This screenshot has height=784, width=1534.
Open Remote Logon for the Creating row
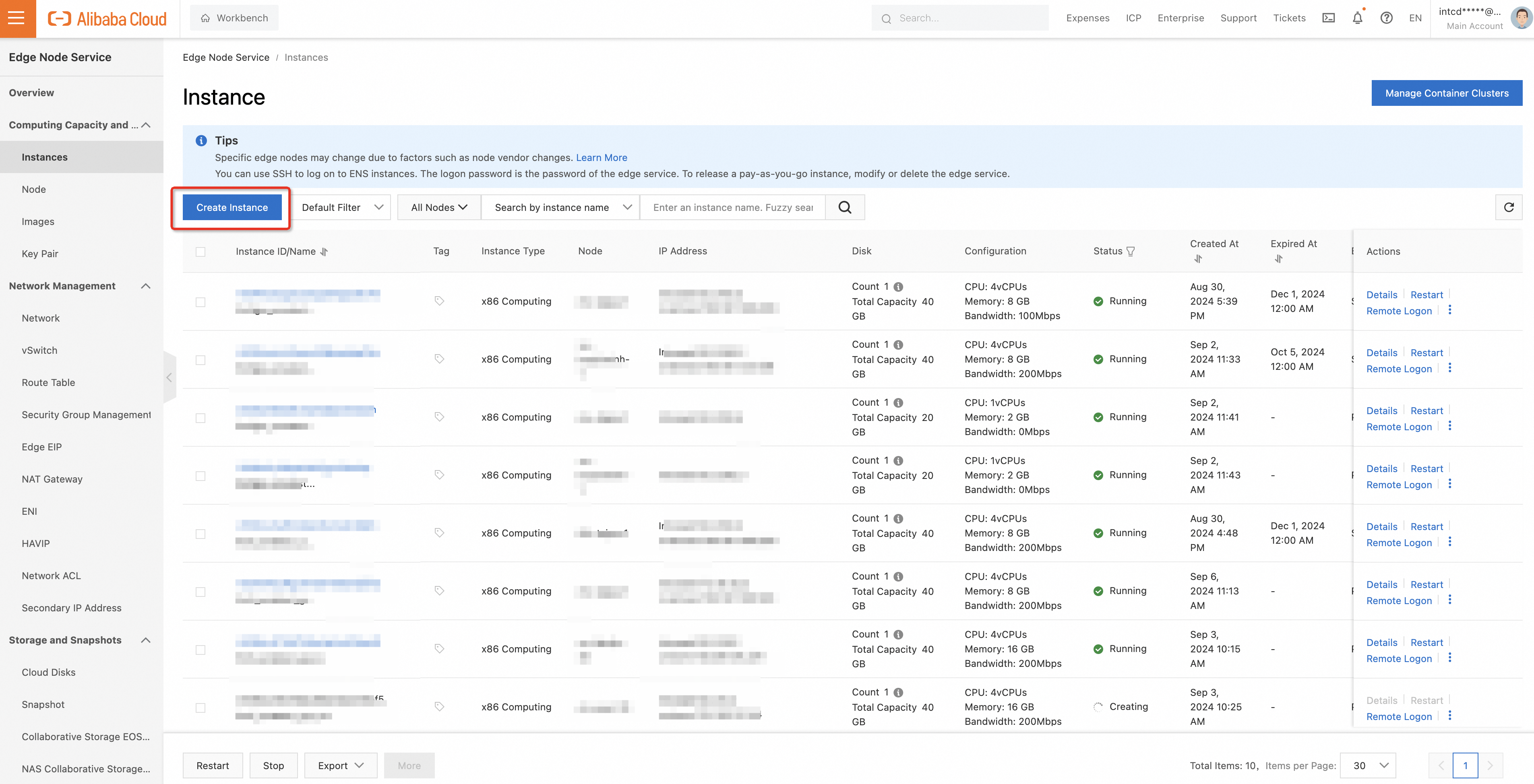coord(1399,717)
